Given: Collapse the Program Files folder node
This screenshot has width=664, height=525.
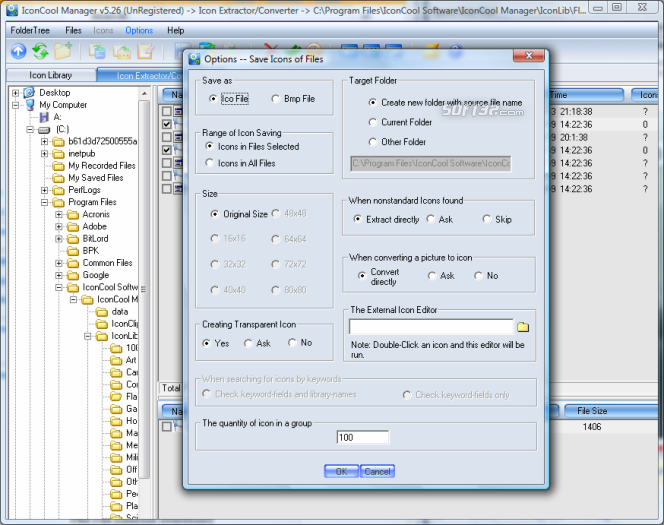Looking at the screenshot, I should point(44,202).
